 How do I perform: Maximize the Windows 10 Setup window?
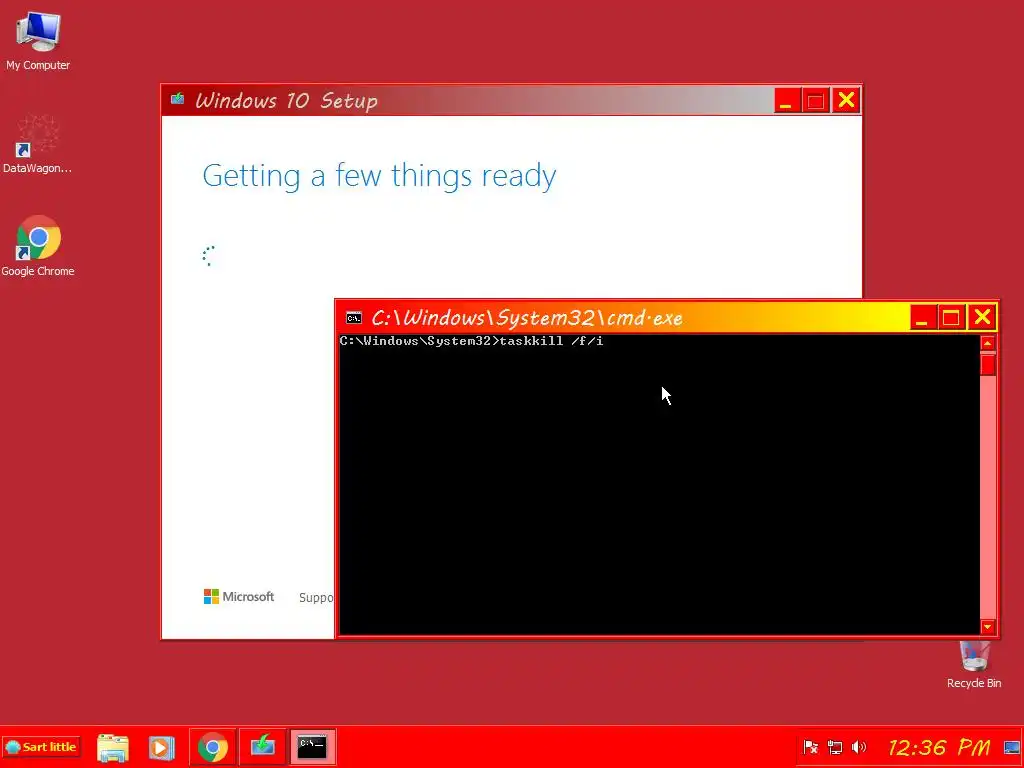(815, 101)
